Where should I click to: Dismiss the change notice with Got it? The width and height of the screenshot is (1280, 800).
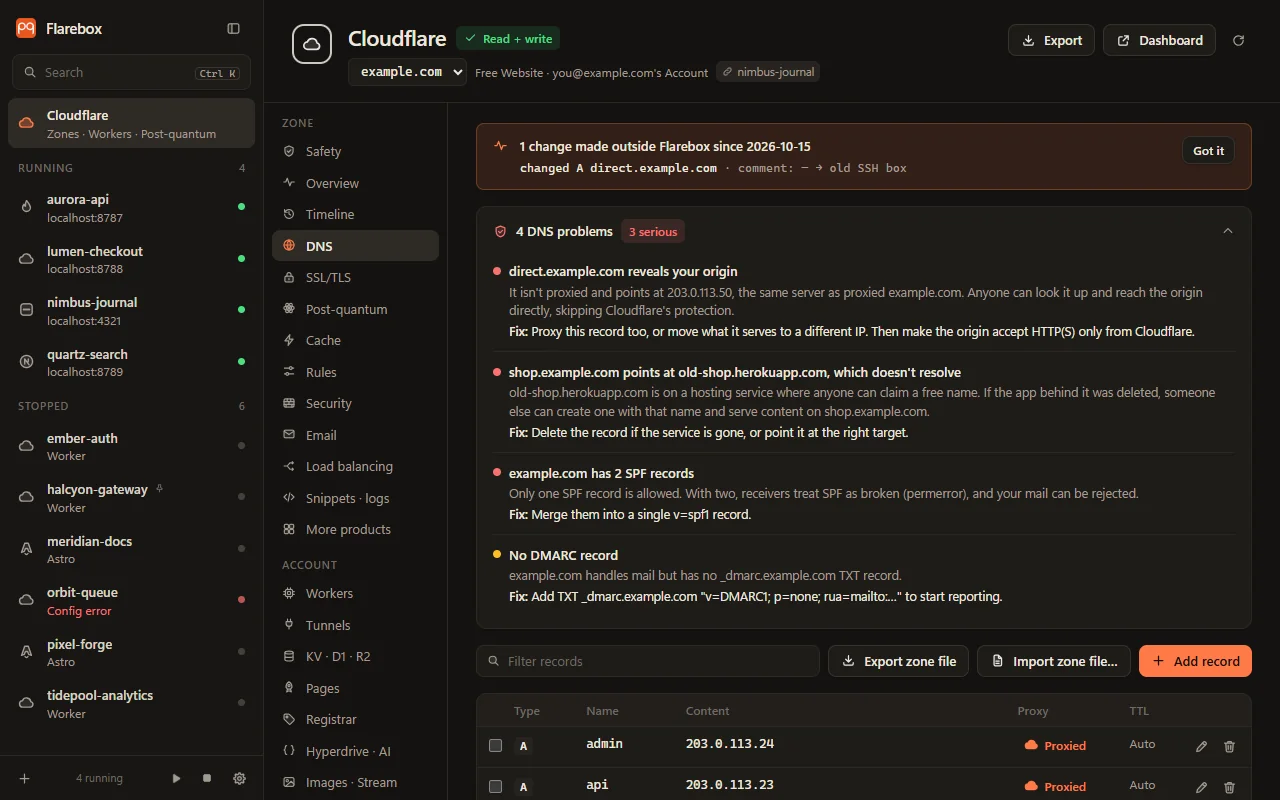(1208, 151)
